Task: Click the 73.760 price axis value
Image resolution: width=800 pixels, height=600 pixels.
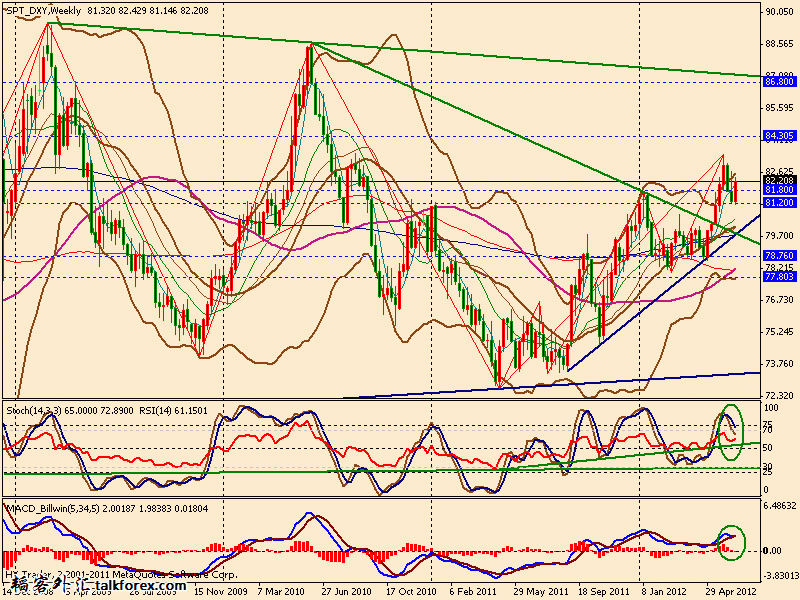Action: 780,364
